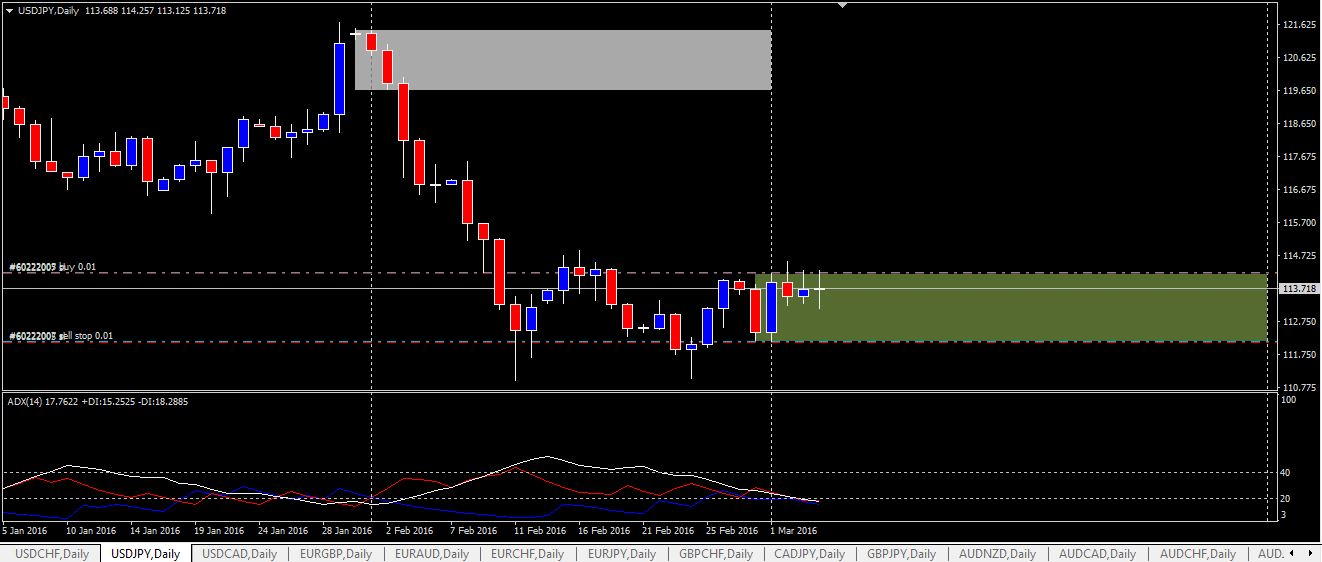
Task: Select the GBPCHF,Daily chart tab
Action: click(x=716, y=554)
